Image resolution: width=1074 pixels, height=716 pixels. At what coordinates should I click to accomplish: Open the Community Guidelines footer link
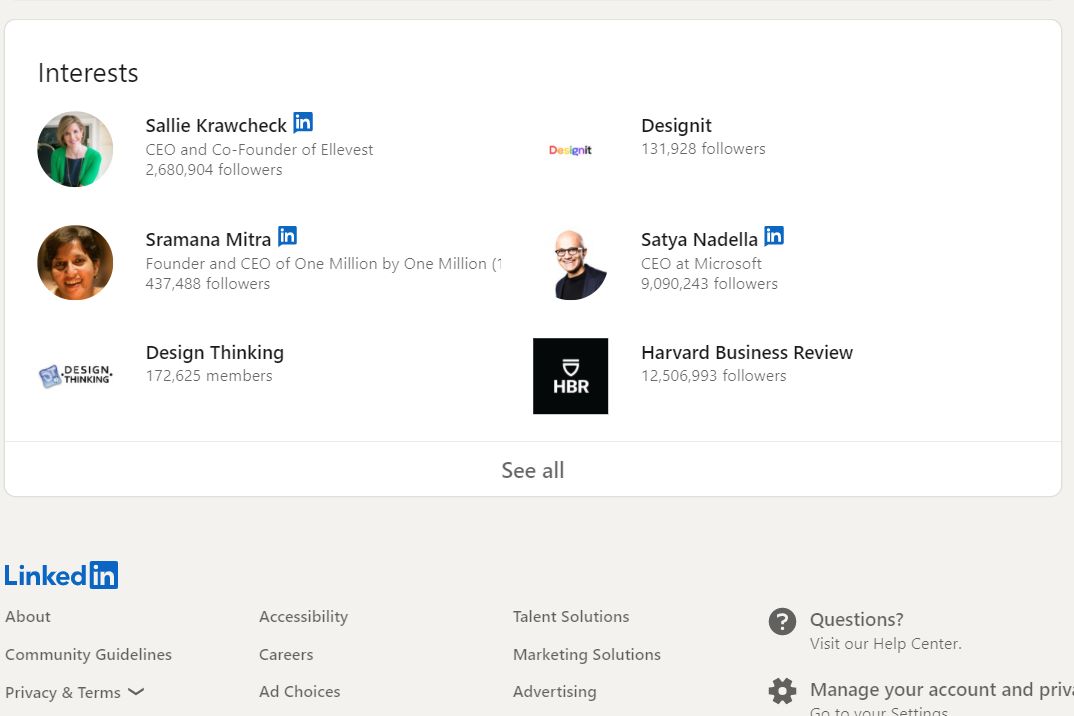coord(88,654)
